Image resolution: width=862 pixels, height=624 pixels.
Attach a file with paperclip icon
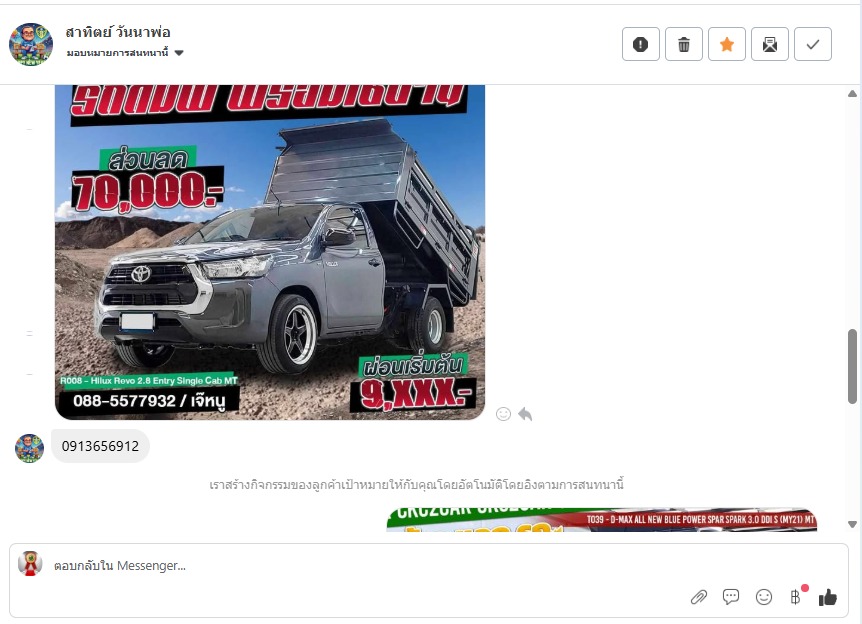coord(699,597)
